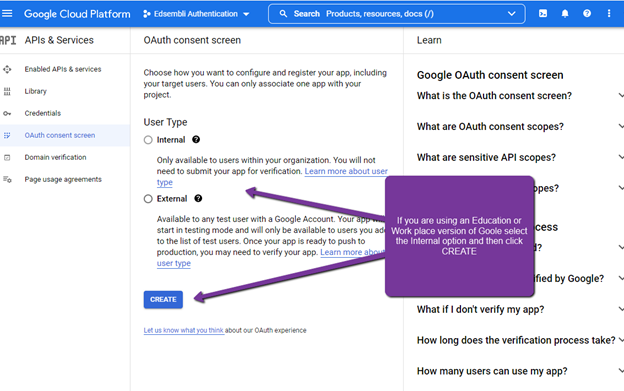Expand the search bar dropdown arrow
This screenshot has width=624, height=391.
click(511, 14)
